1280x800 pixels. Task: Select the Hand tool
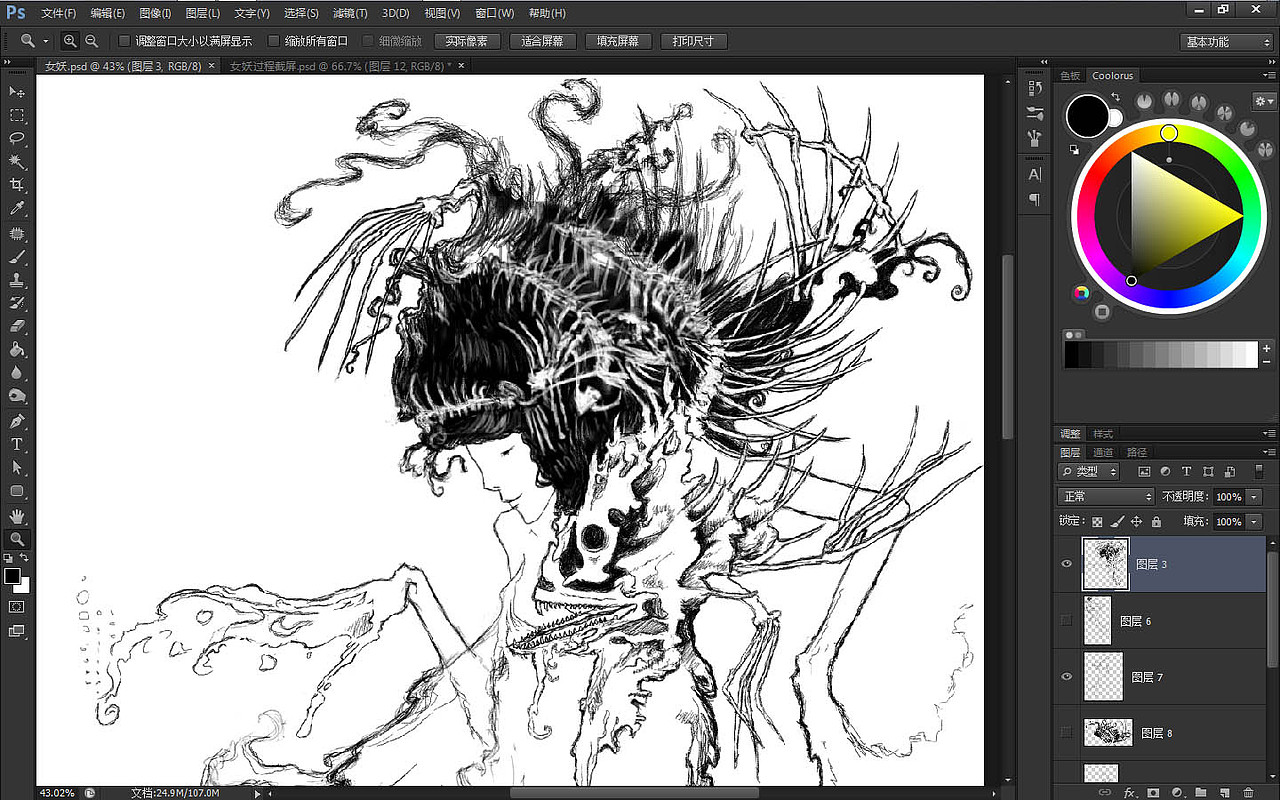click(17, 515)
